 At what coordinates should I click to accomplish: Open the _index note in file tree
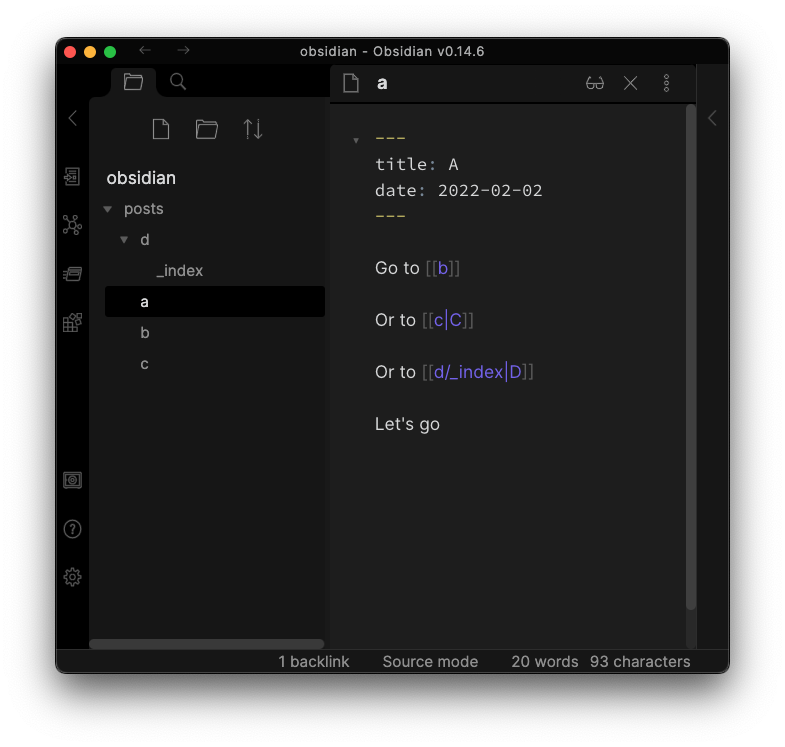pos(180,271)
